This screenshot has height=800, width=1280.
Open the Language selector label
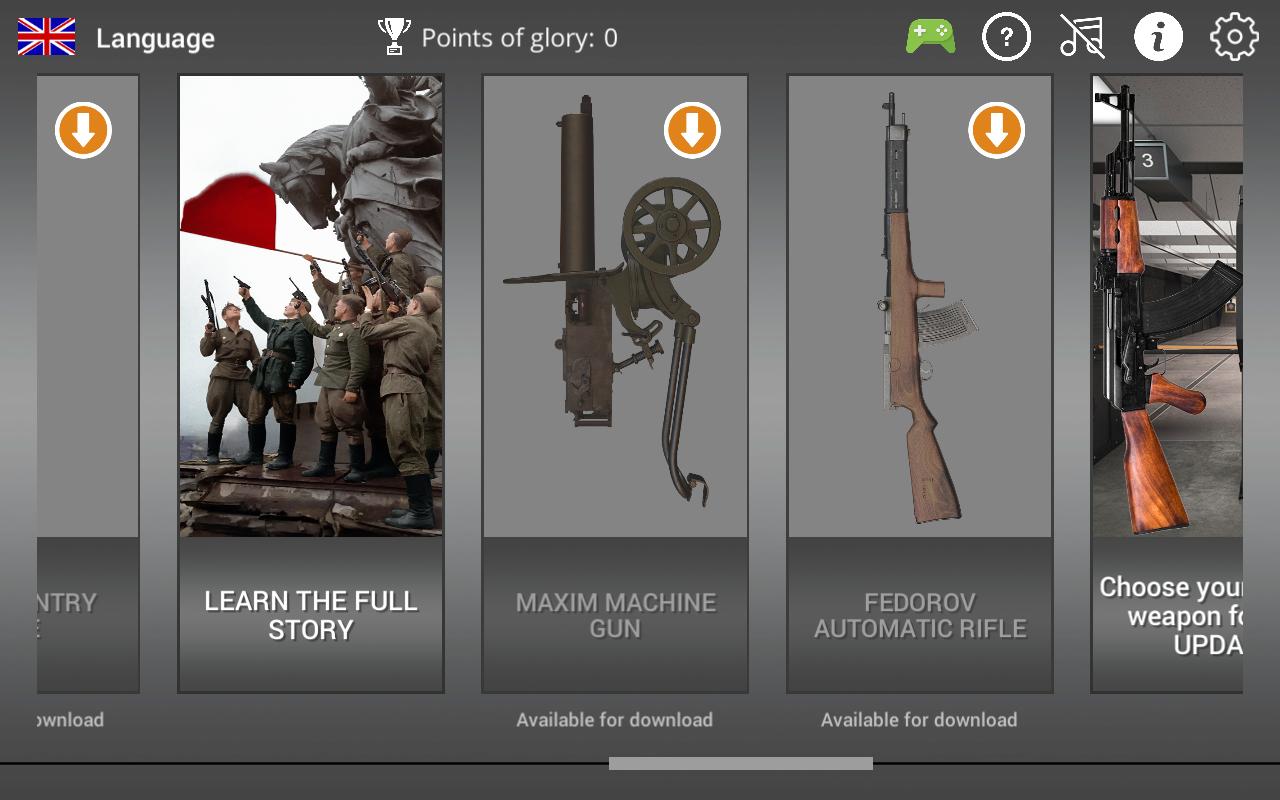coord(155,38)
